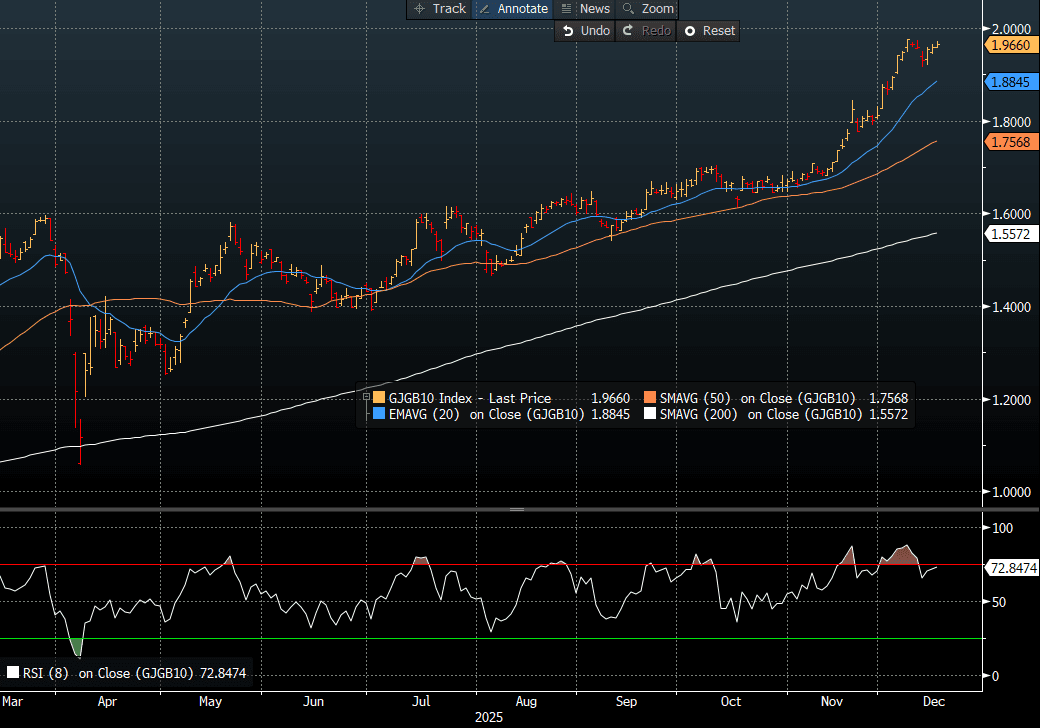This screenshot has width=1040, height=728.
Task: Undo the last chart action
Action: 586,31
